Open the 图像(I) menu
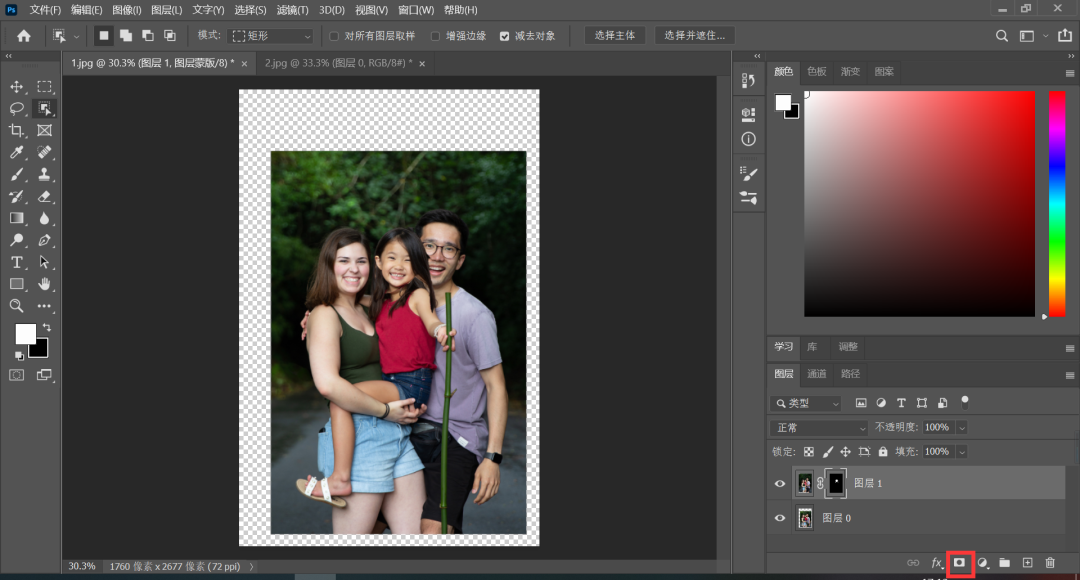This screenshot has height=580, width=1080. click(x=127, y=10)
